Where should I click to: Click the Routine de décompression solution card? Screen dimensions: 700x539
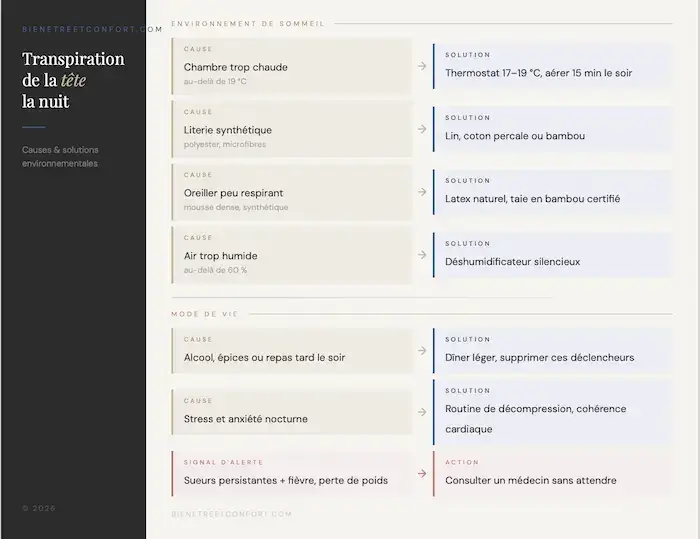(552, 413)
